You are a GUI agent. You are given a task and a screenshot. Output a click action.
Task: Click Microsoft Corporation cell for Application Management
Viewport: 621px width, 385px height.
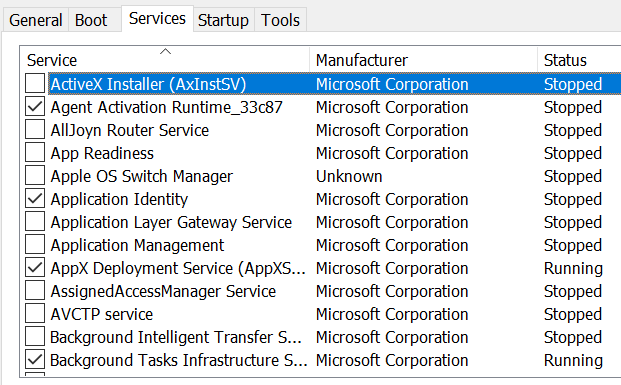392,245
